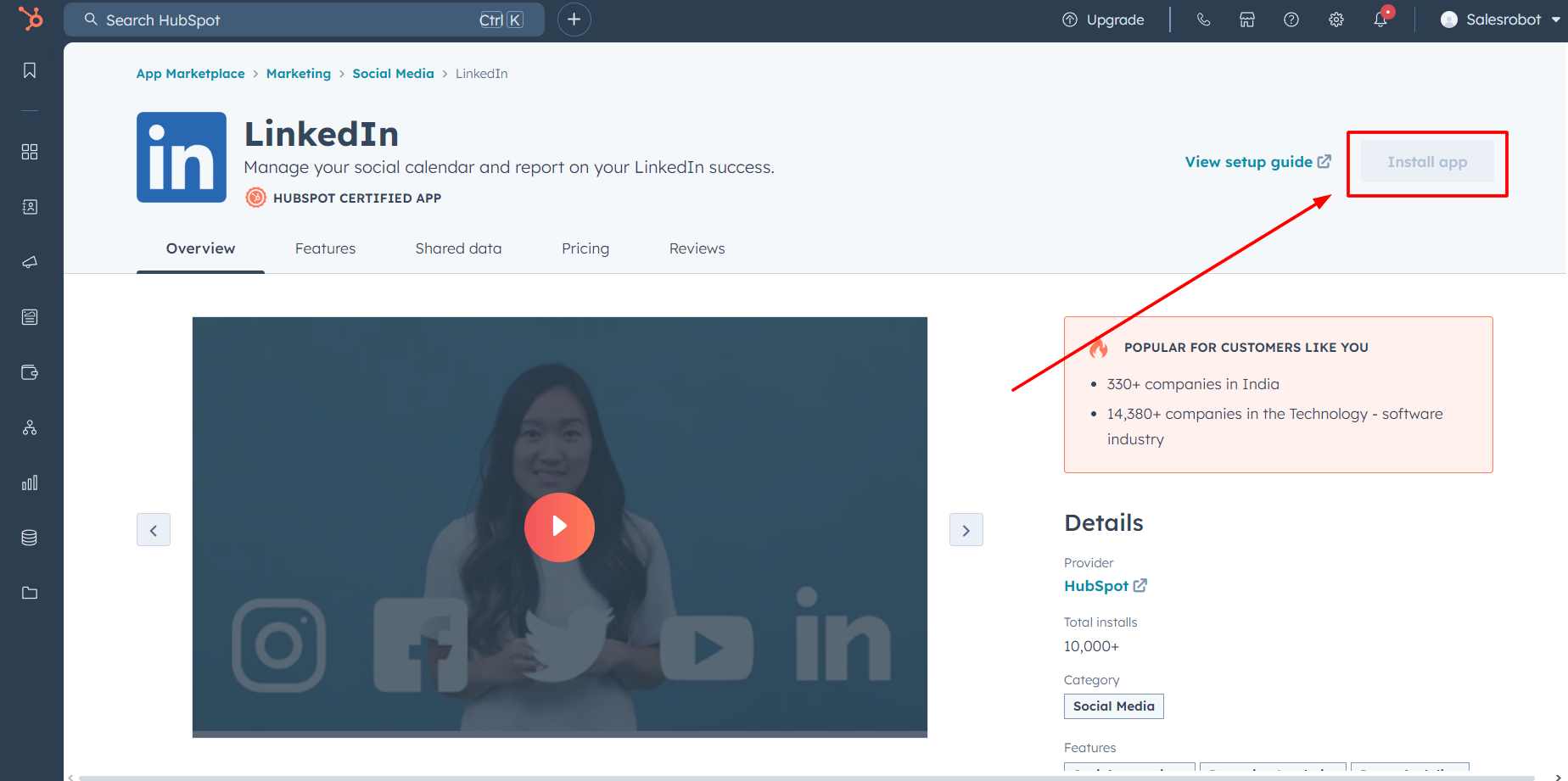Play the LinkedIn overview video

pyautogui.click(x=559, y=527)
